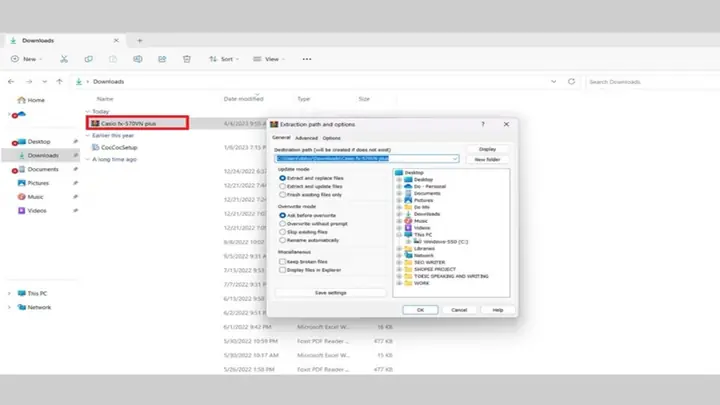
Task: Click the Search Downloads field
Action: coord(653,82)
